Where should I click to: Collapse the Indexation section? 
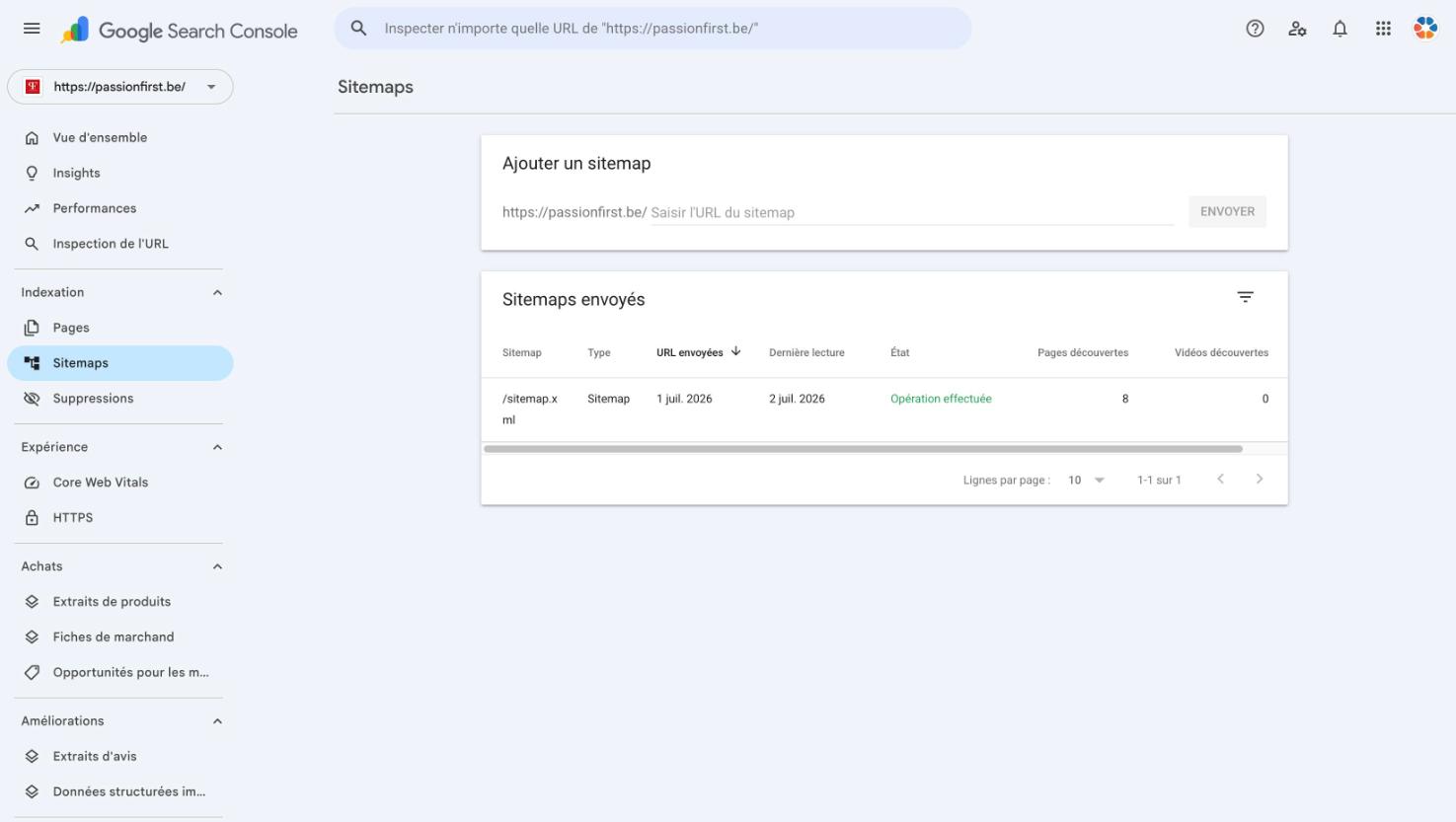(x=217, y=293)
